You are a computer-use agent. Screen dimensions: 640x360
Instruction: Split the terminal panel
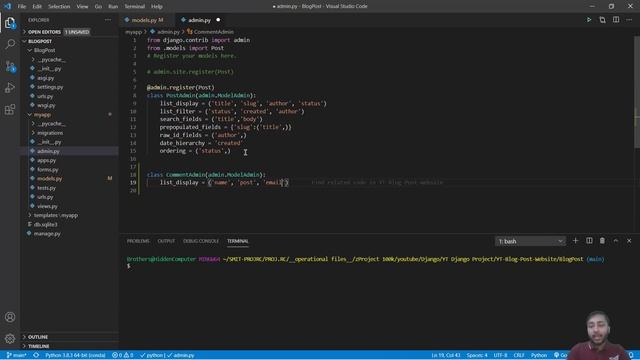click(x=589, y=241)
